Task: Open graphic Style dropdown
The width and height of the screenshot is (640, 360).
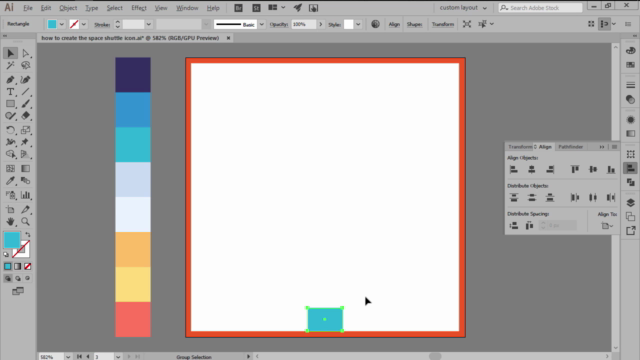Action: point(358,24)
